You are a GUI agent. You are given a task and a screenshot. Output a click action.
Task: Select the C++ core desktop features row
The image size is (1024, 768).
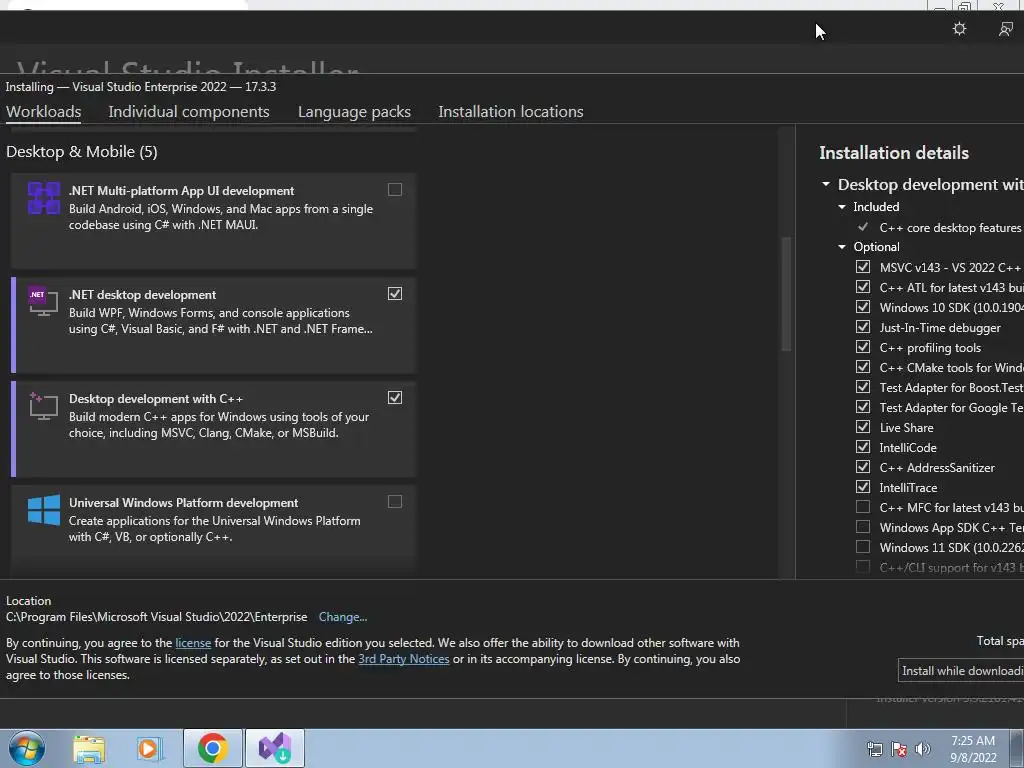pos(938,227)
